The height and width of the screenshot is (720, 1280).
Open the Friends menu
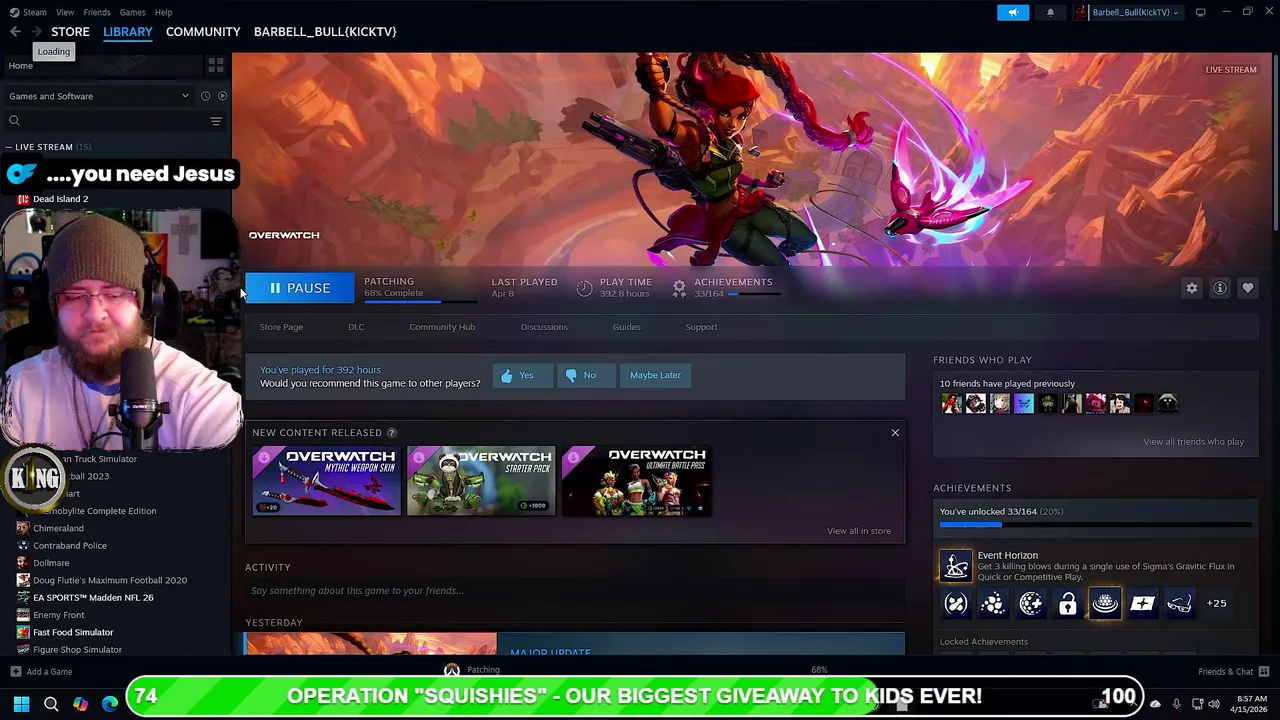point(97,12)
